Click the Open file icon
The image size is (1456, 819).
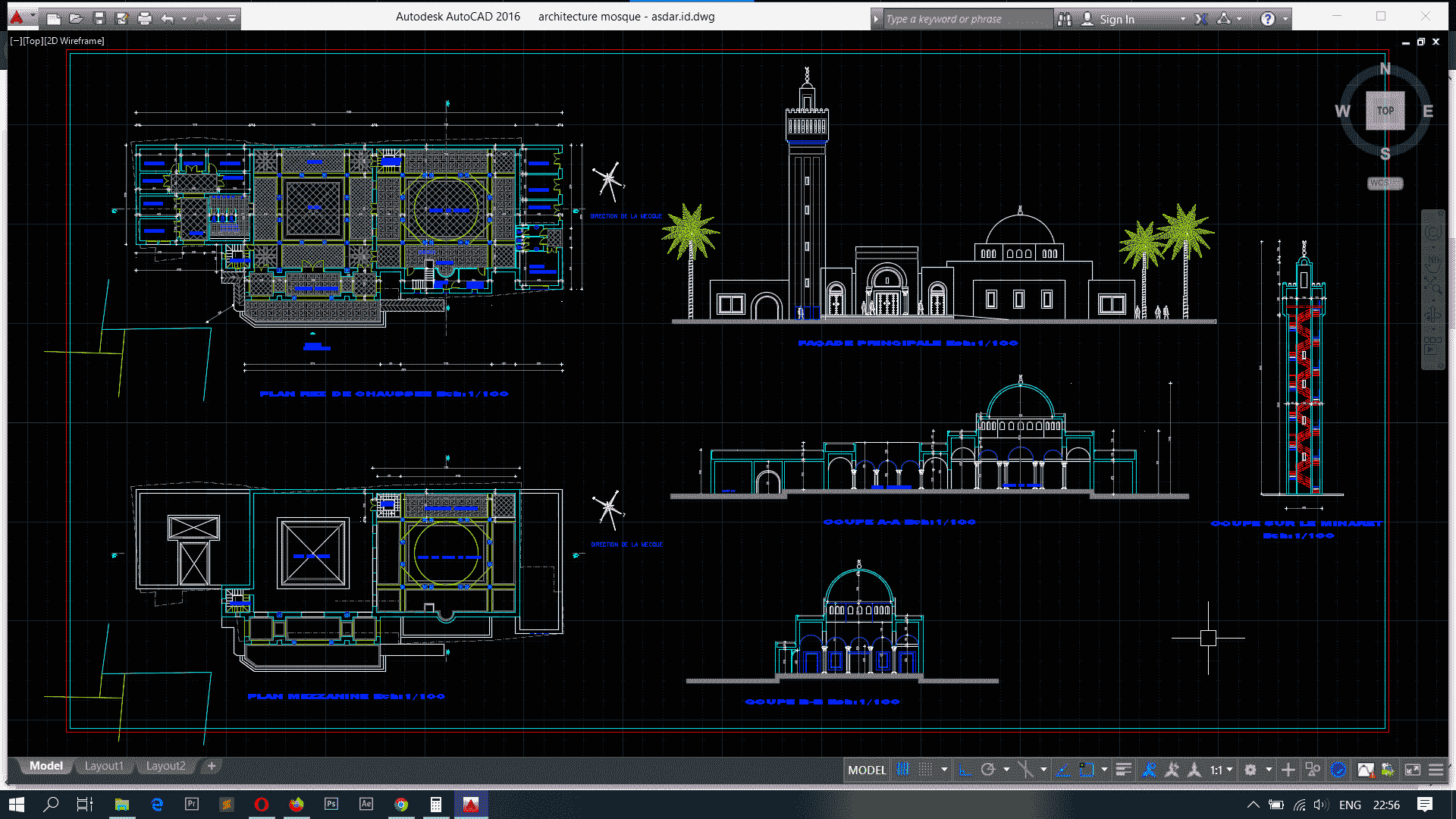pyautogui.click(x=76, y=18)
